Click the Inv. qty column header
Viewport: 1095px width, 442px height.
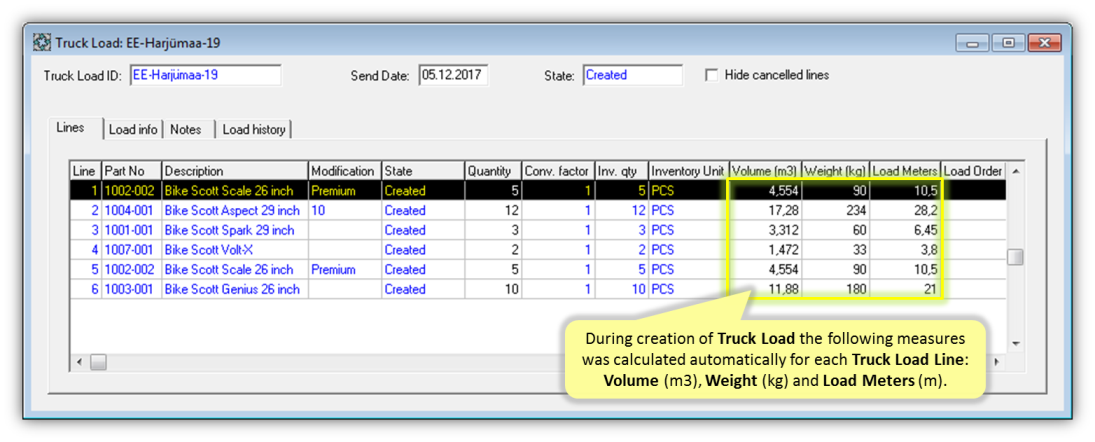click(x=621, y=171)
